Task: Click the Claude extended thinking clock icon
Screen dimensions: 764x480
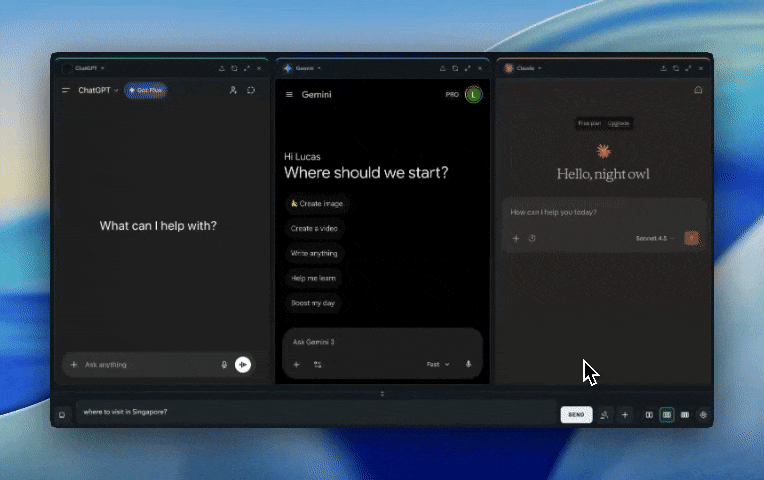Action: (532, 239)
